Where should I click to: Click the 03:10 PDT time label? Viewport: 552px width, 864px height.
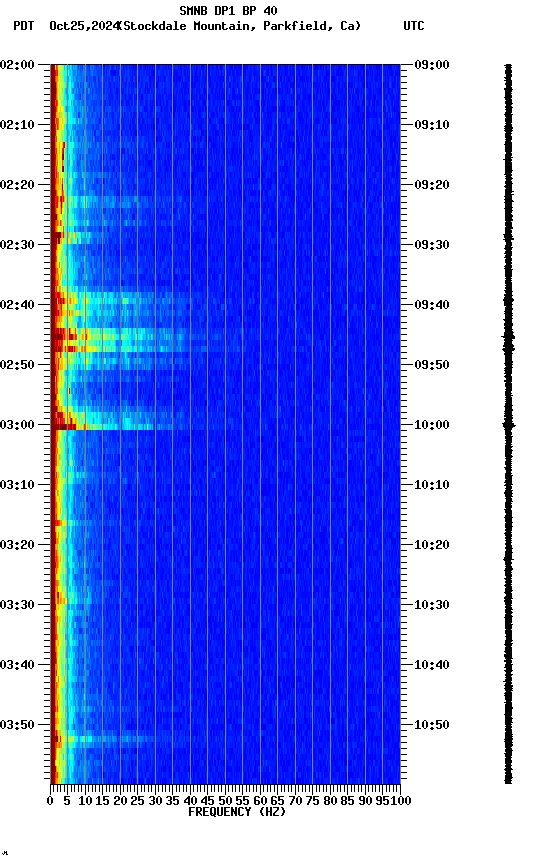17,485
